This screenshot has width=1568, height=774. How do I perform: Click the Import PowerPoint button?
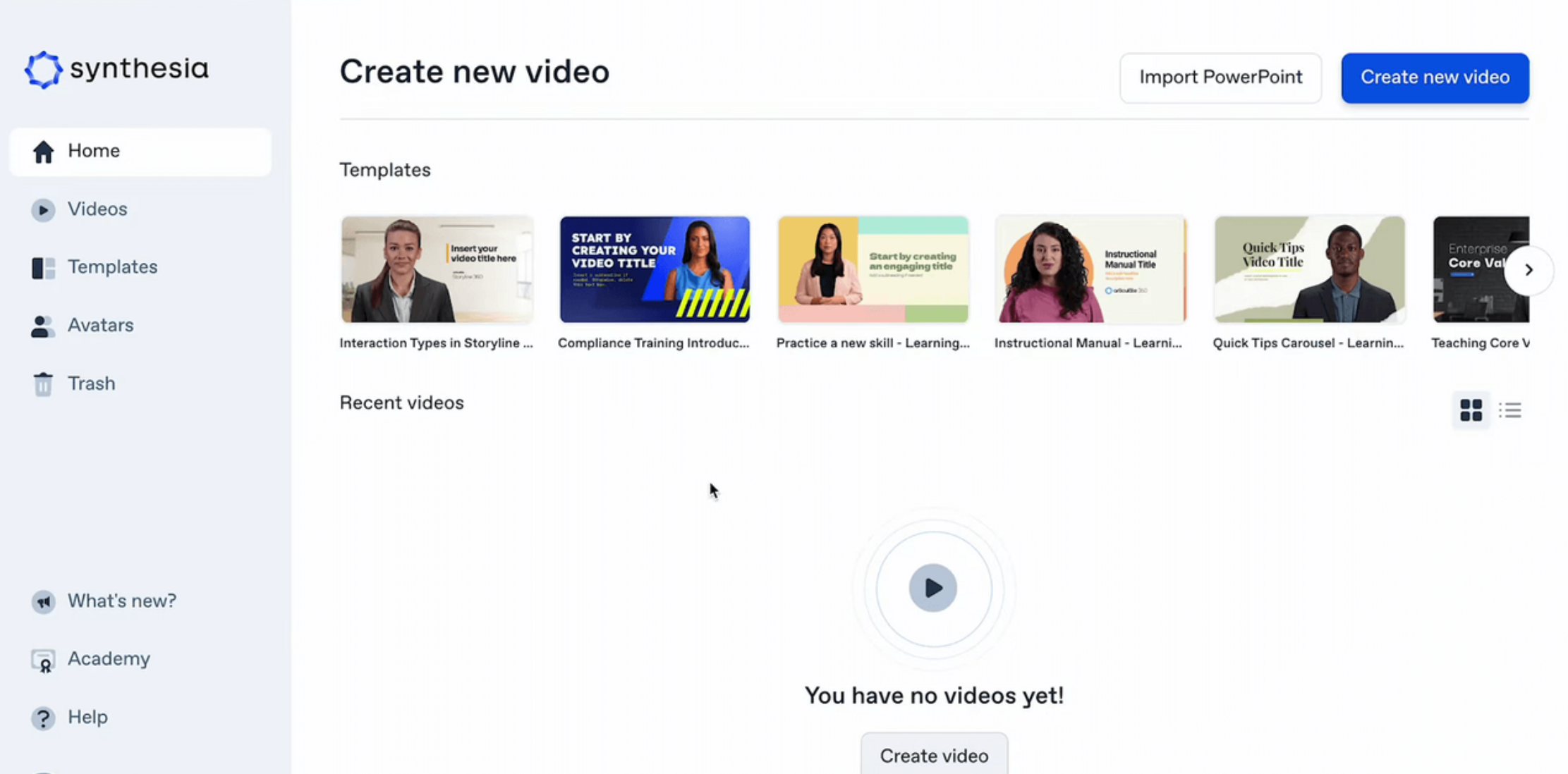pyautogui.click(x=1220, y=78)
